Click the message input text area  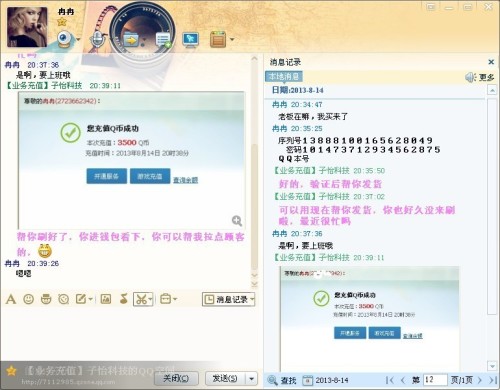128,333
